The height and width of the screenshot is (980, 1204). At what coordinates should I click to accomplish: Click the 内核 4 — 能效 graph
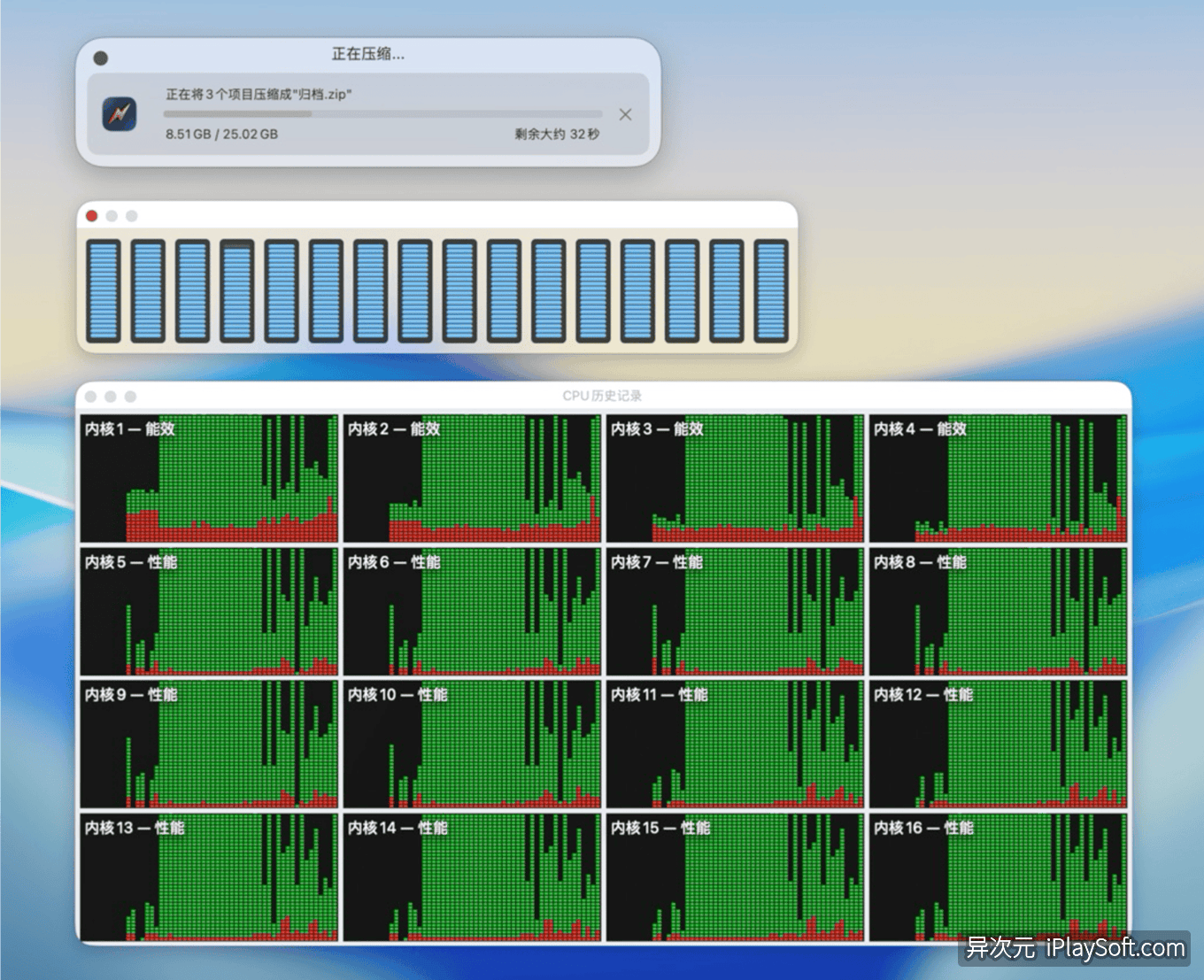pyautogui.click(x=998, y=478)
